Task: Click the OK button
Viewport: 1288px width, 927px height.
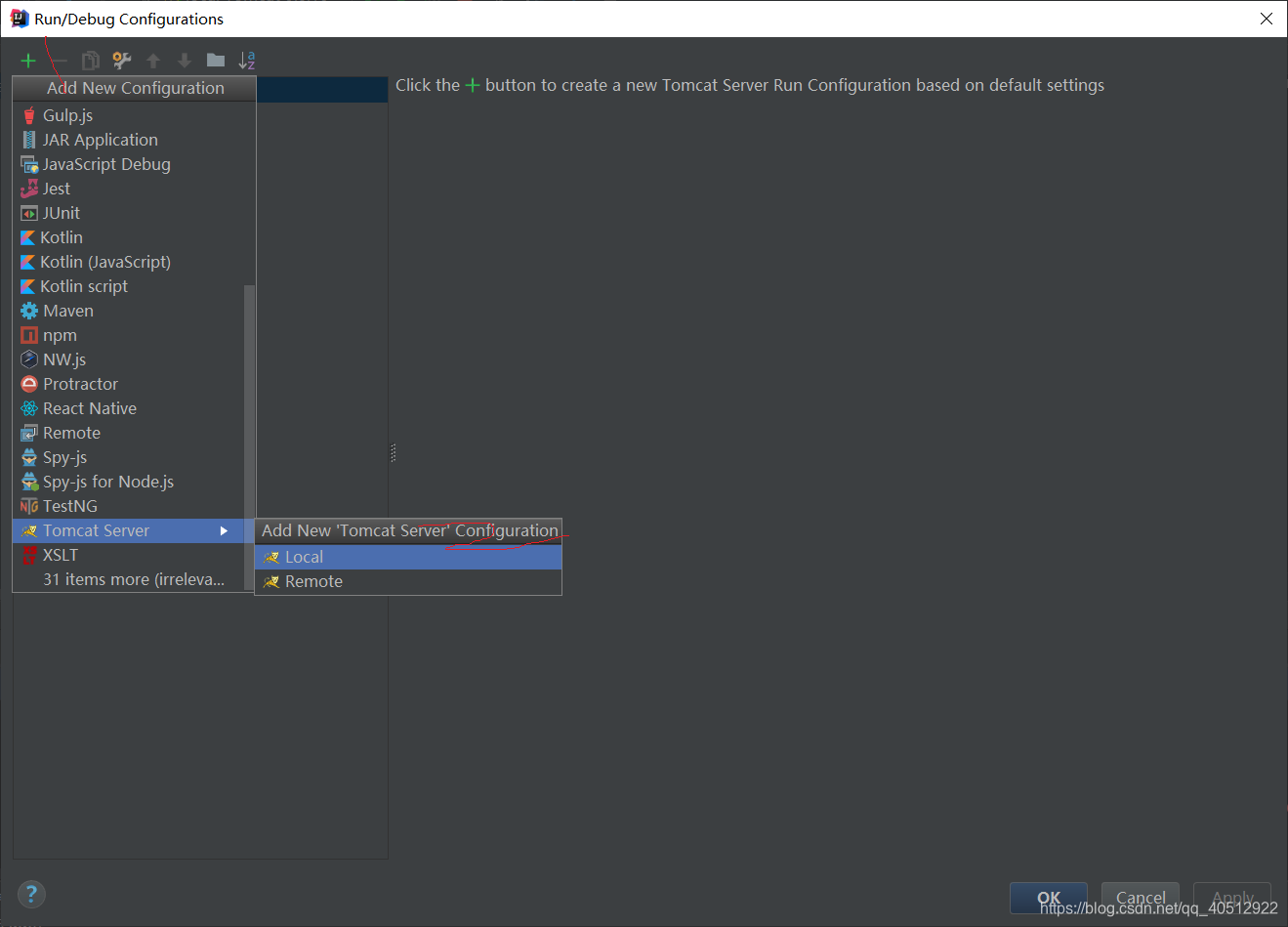Action: [1049, 898]
